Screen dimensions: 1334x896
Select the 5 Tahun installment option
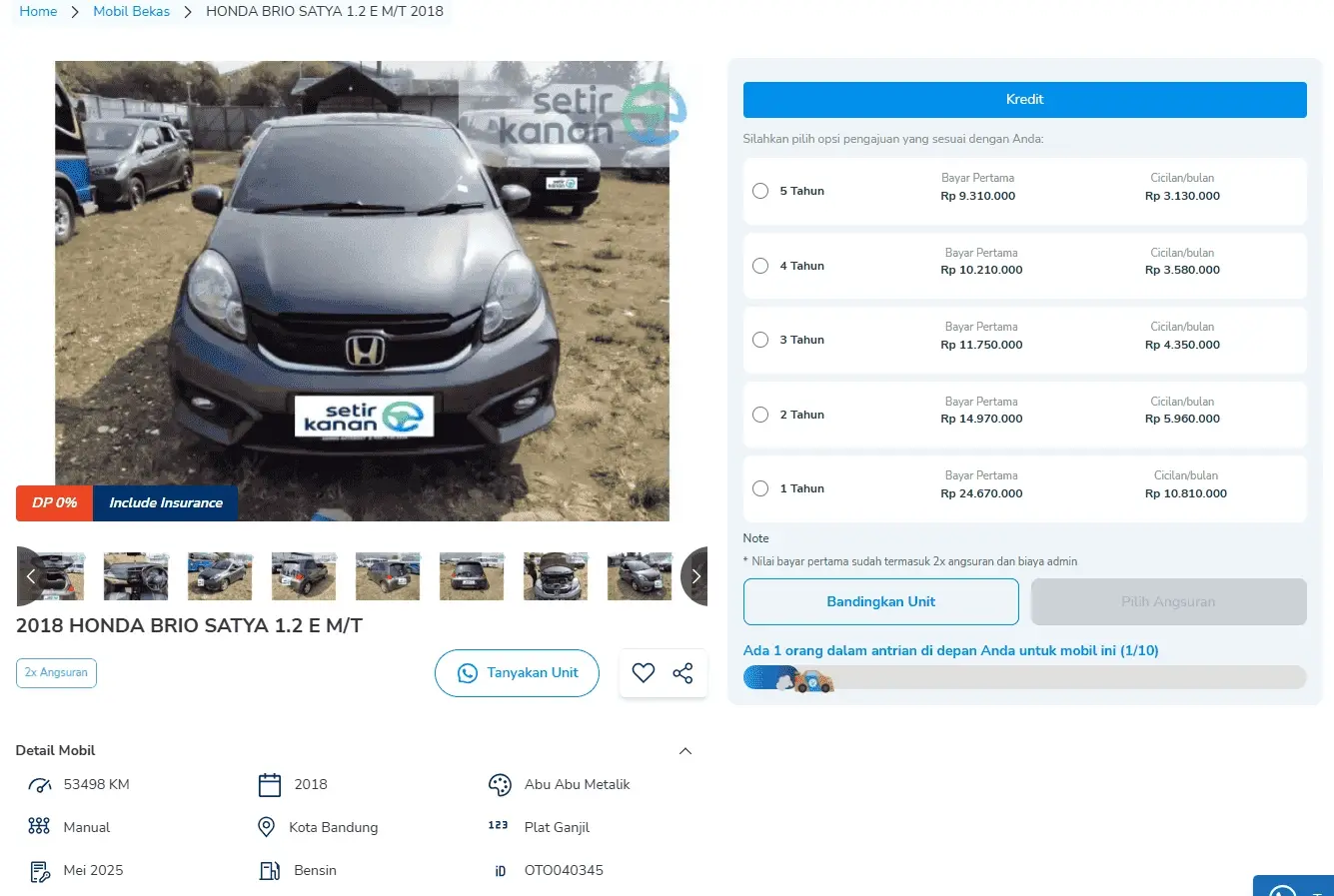[x=760, y=191]
